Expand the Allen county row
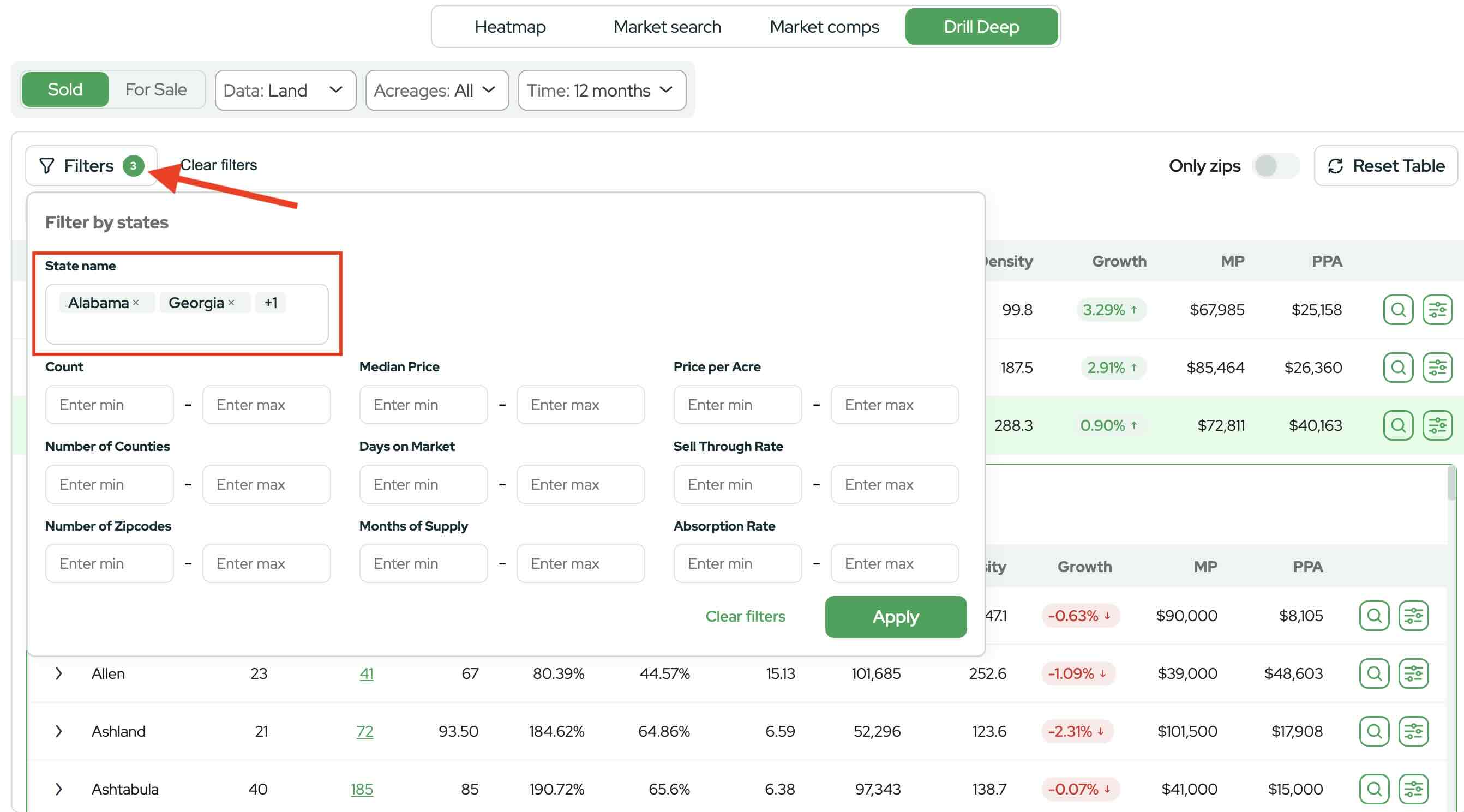1464x812 pixels. (58, 673)
